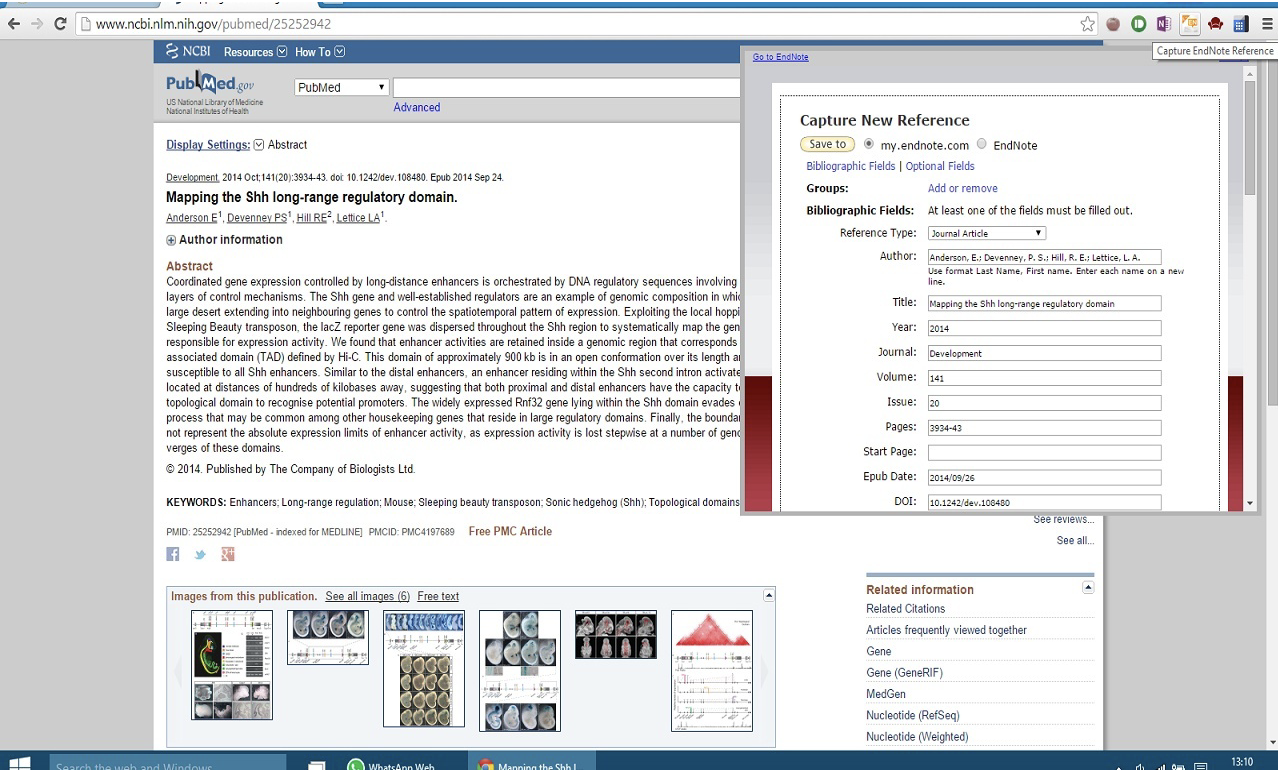Click the NCBI logo
The height and width of the screenshot is (770, 1278).
click(188, 52)
